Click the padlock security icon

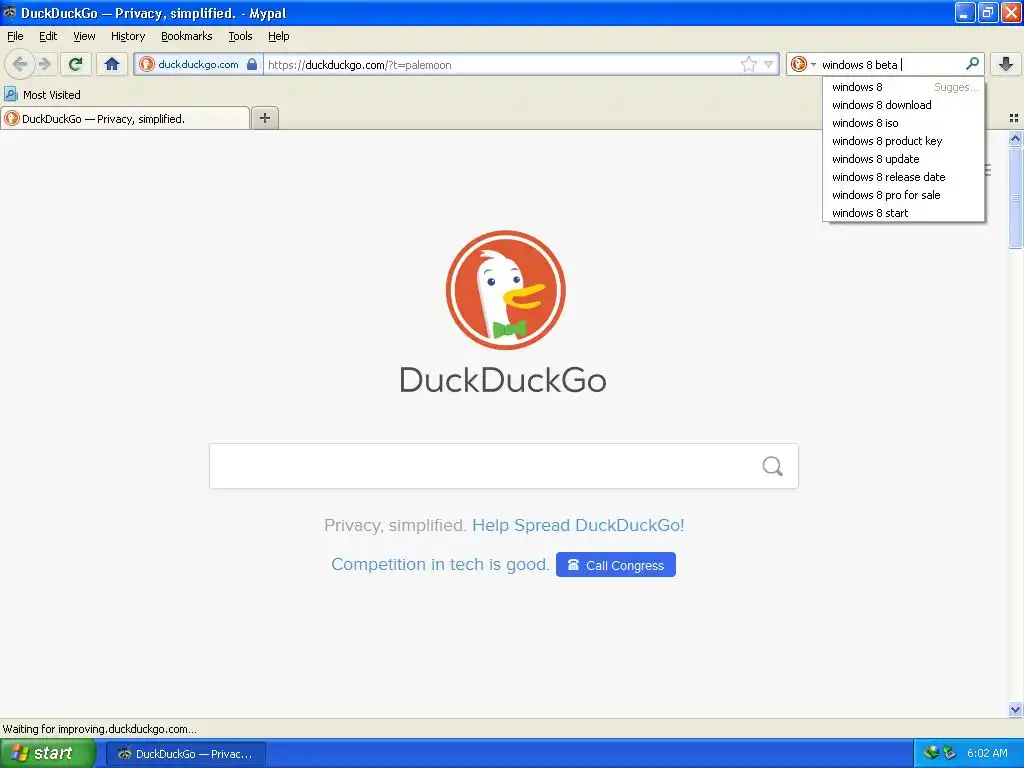pyautogui.click(x=252, y=65)
